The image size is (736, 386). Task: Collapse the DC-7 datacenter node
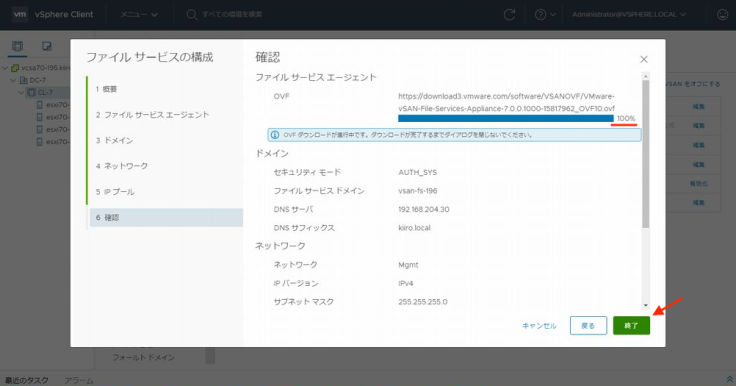13,80
